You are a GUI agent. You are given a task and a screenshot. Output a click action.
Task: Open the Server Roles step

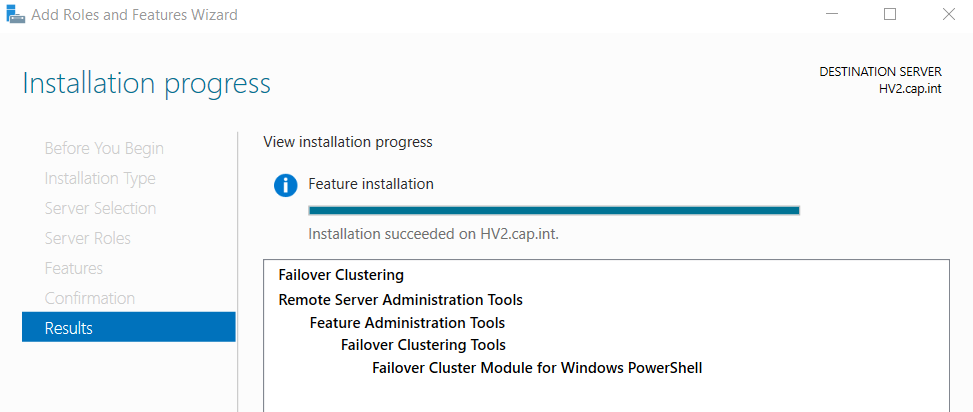(x=87, y=238)
